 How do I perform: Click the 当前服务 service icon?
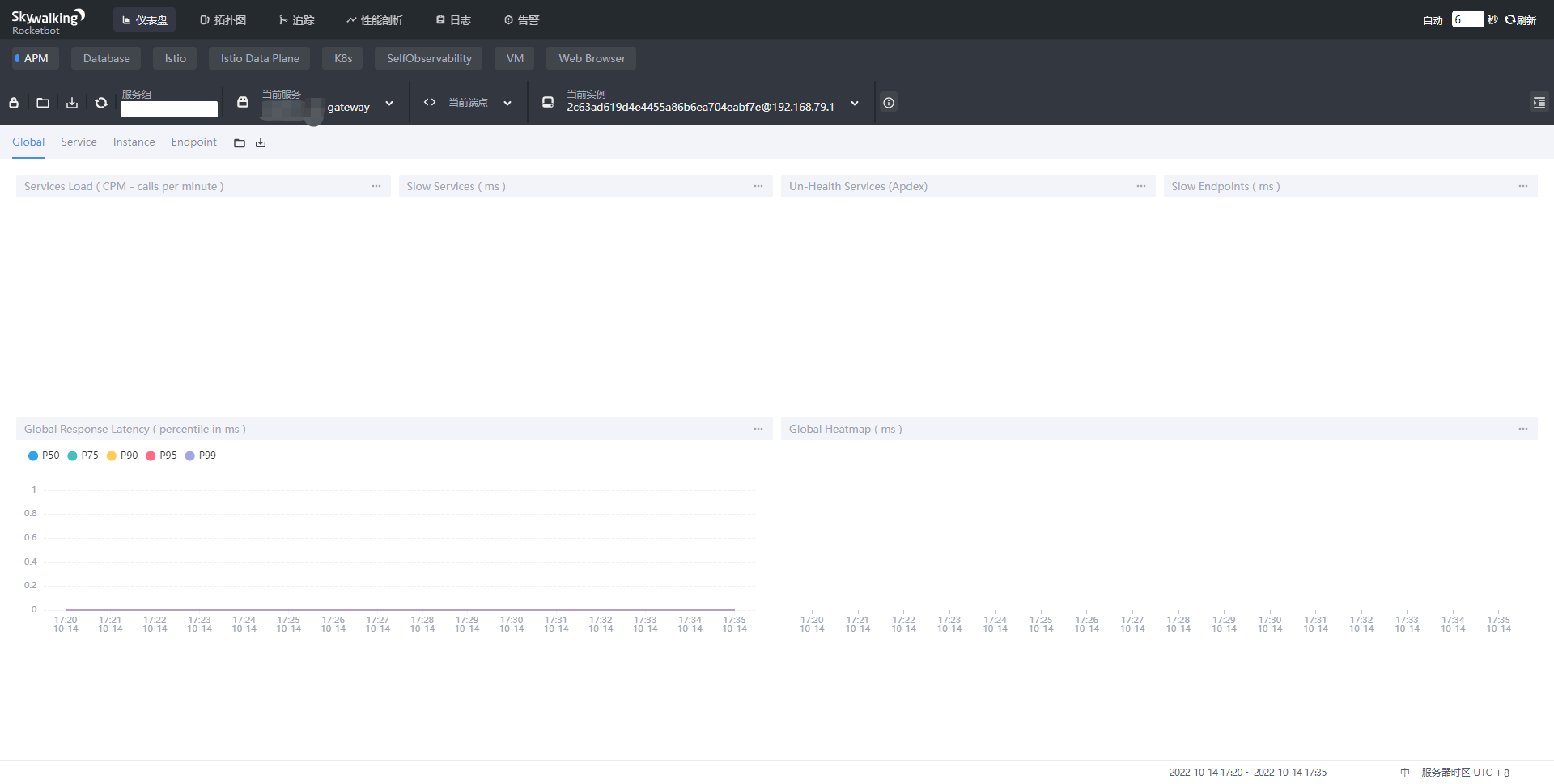tap(243, 102)
